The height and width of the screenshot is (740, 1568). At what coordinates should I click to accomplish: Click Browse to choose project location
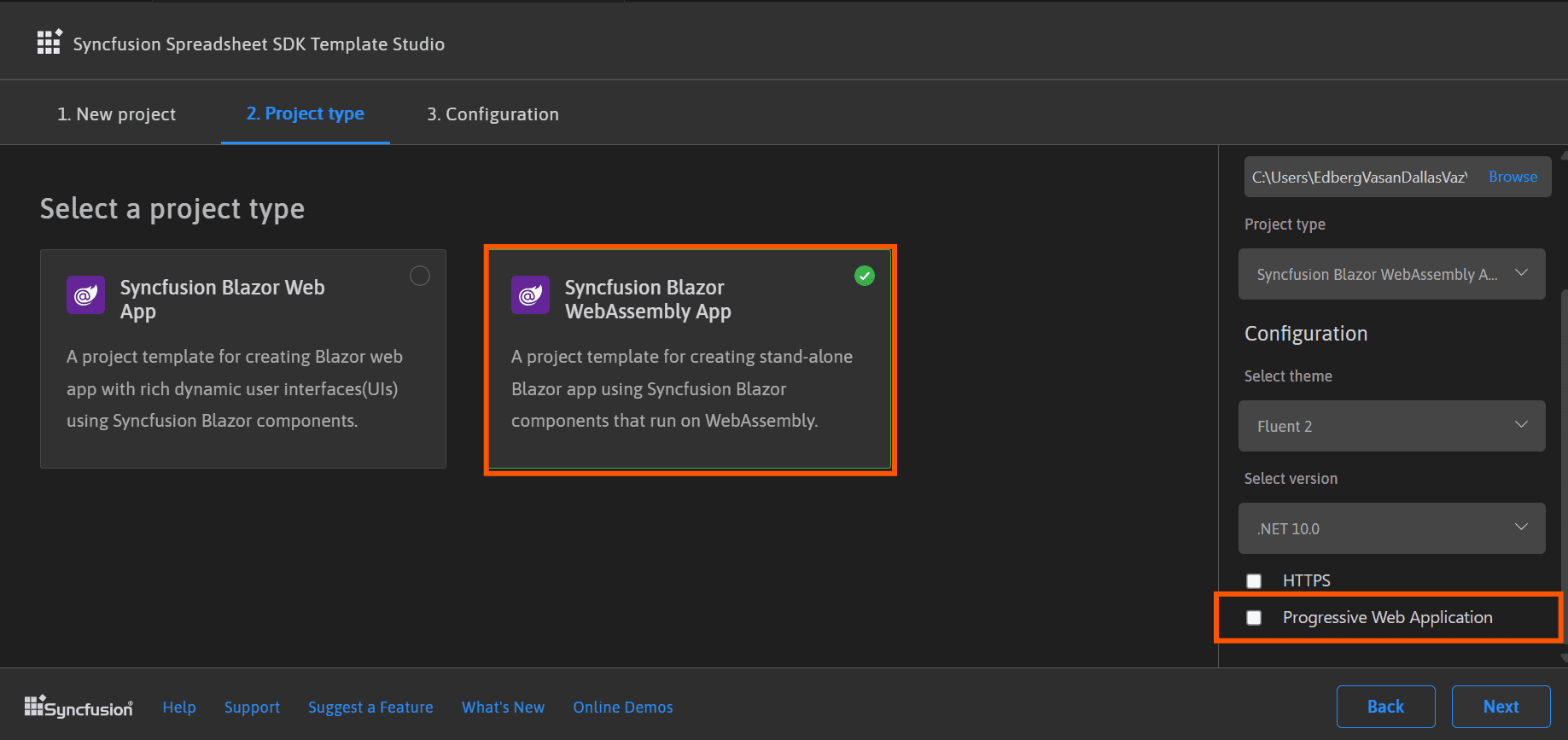coord(1513,177)
